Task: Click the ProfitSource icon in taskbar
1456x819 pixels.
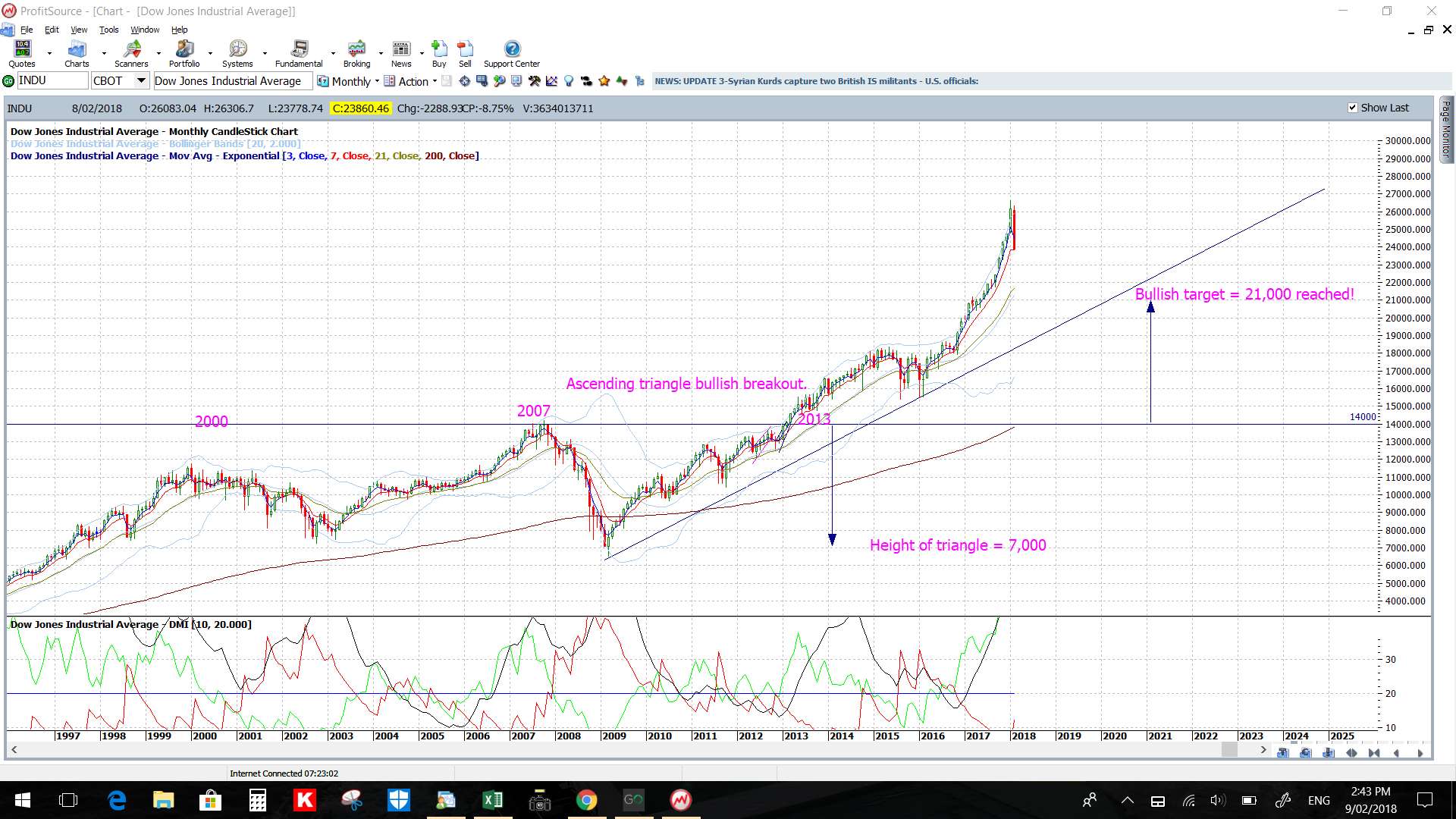Action: coord(680,800)
